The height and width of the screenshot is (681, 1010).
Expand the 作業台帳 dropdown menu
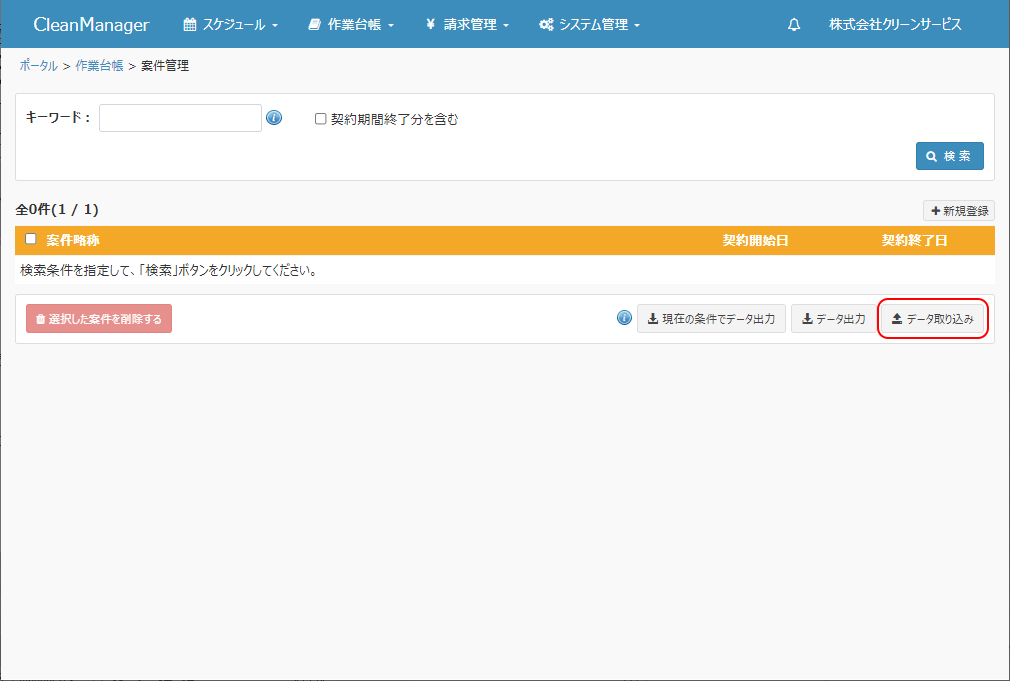point(351,25)
